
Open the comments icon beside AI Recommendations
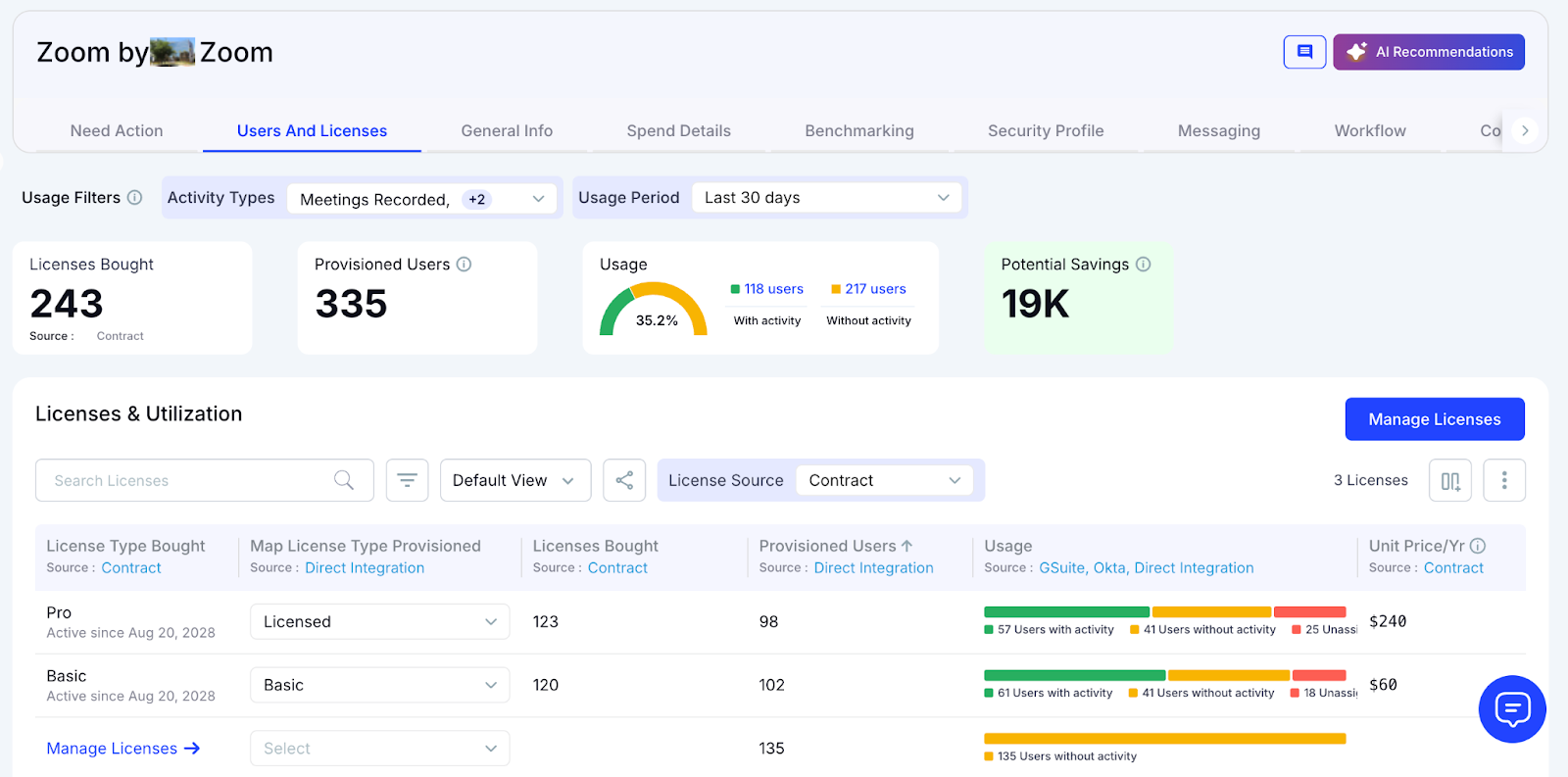[x=1304, y=52]
